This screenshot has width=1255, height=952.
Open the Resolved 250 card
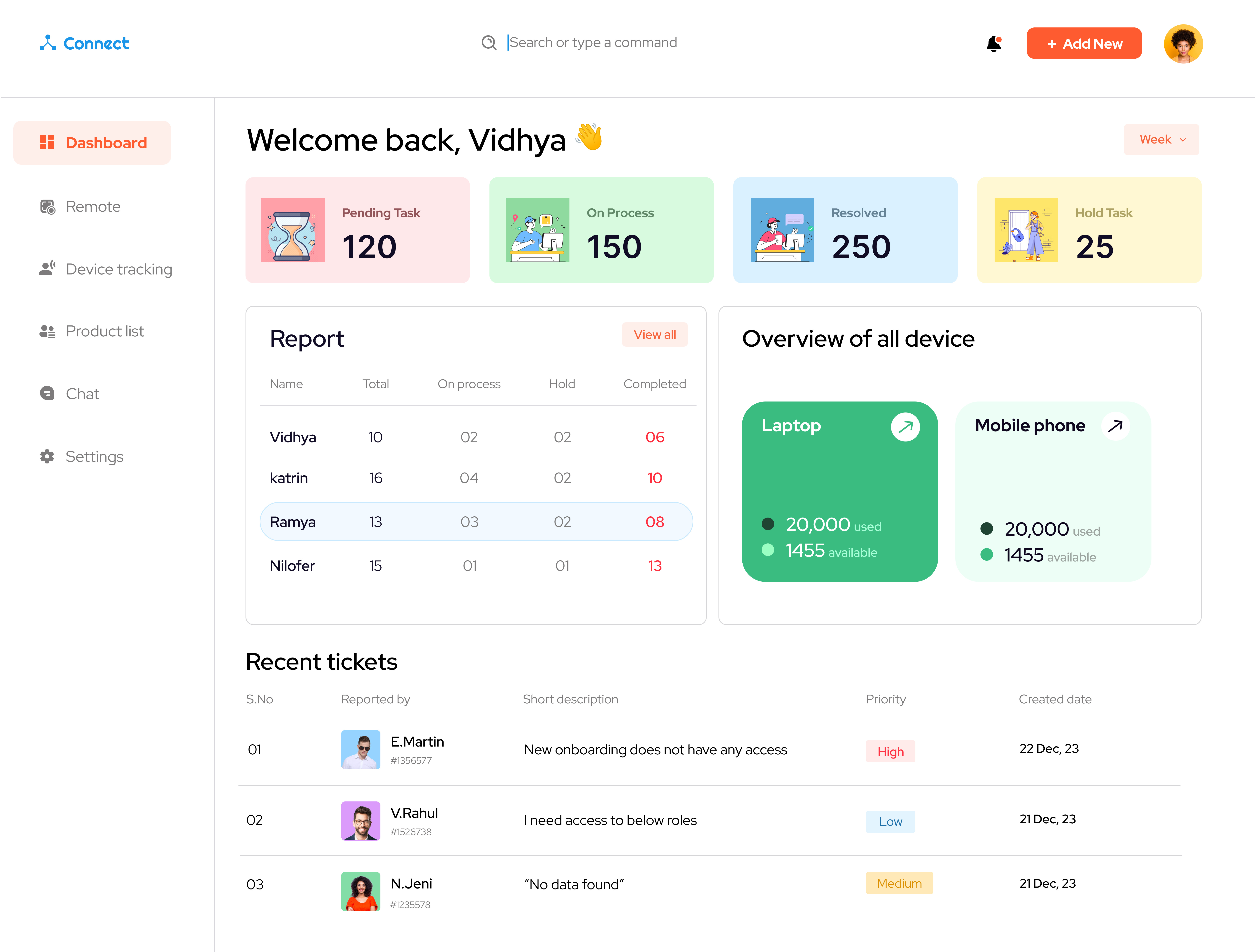[845, 230]
